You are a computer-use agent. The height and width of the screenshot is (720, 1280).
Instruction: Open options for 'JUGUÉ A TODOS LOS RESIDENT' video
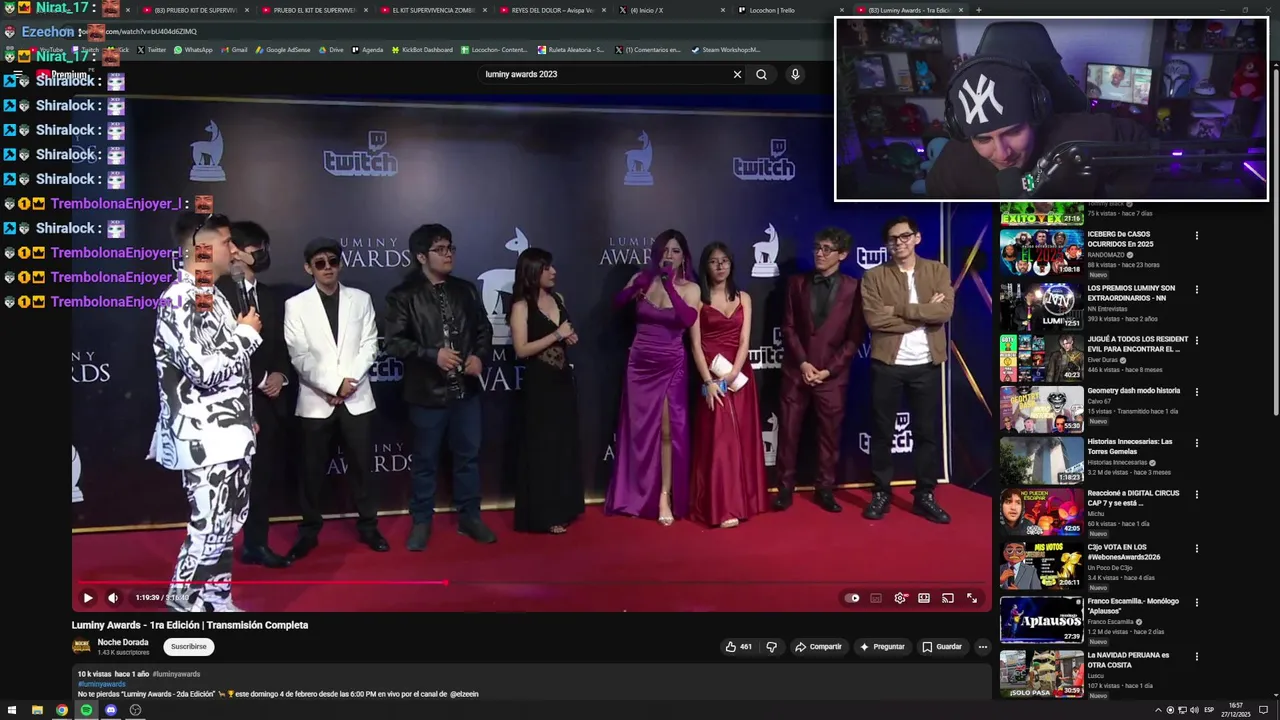pyautogui.click(x=1196, y=340)
